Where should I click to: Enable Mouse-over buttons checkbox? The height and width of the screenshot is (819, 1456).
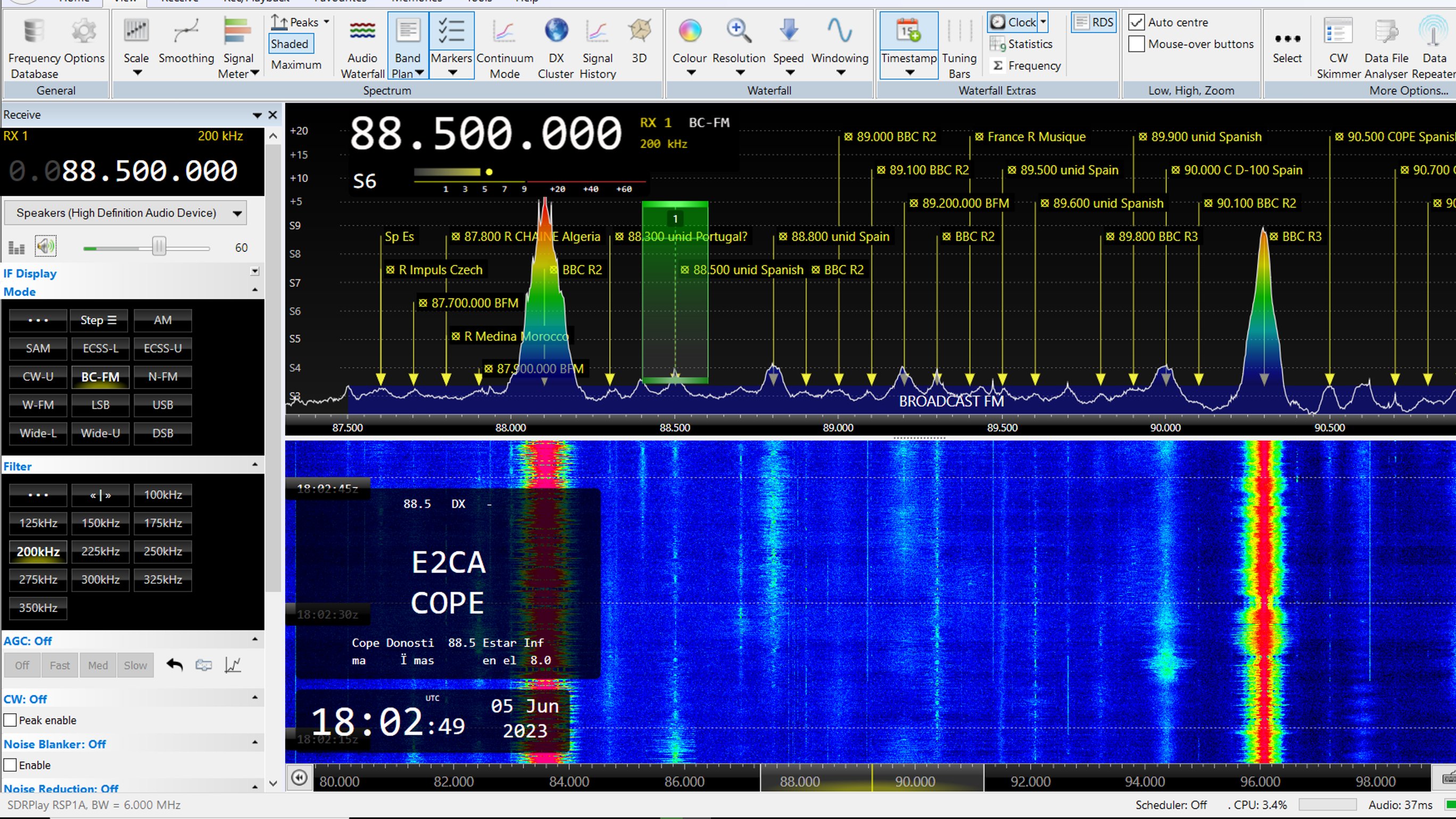click(x=1136, y=44)
